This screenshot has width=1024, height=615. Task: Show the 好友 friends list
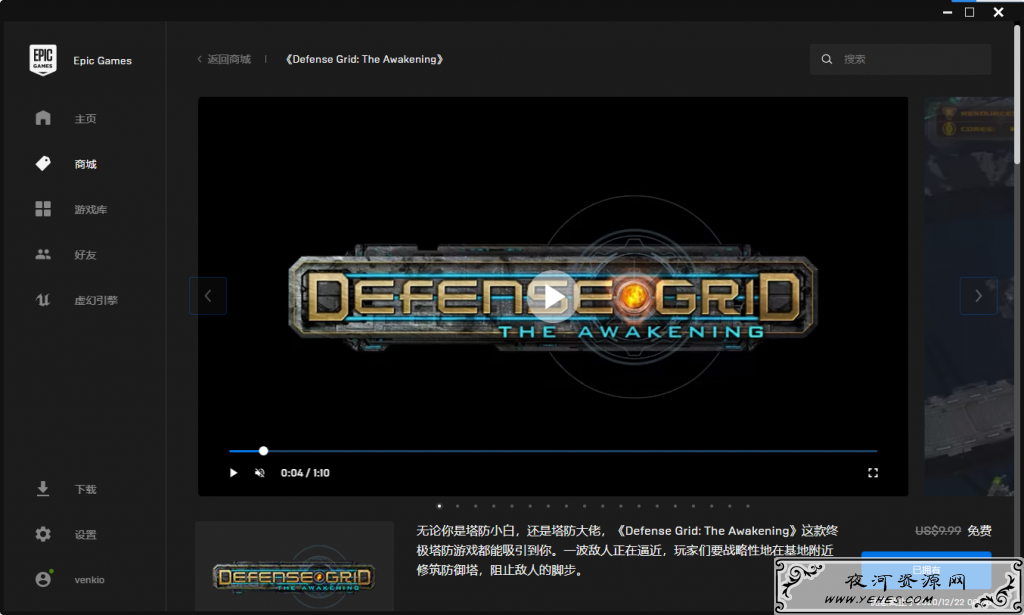pos(85,255)
